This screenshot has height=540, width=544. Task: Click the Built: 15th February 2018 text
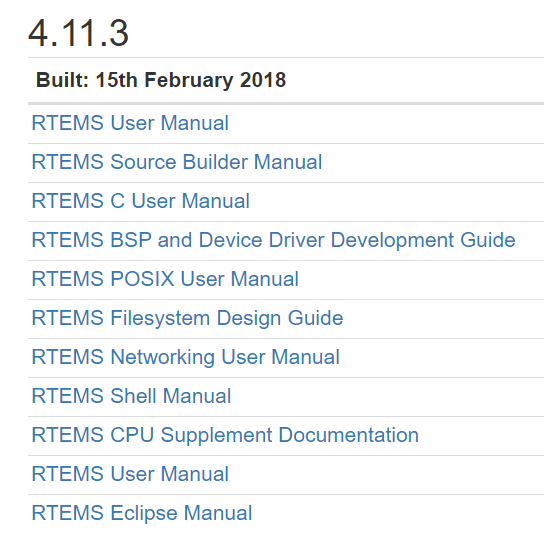161,80
